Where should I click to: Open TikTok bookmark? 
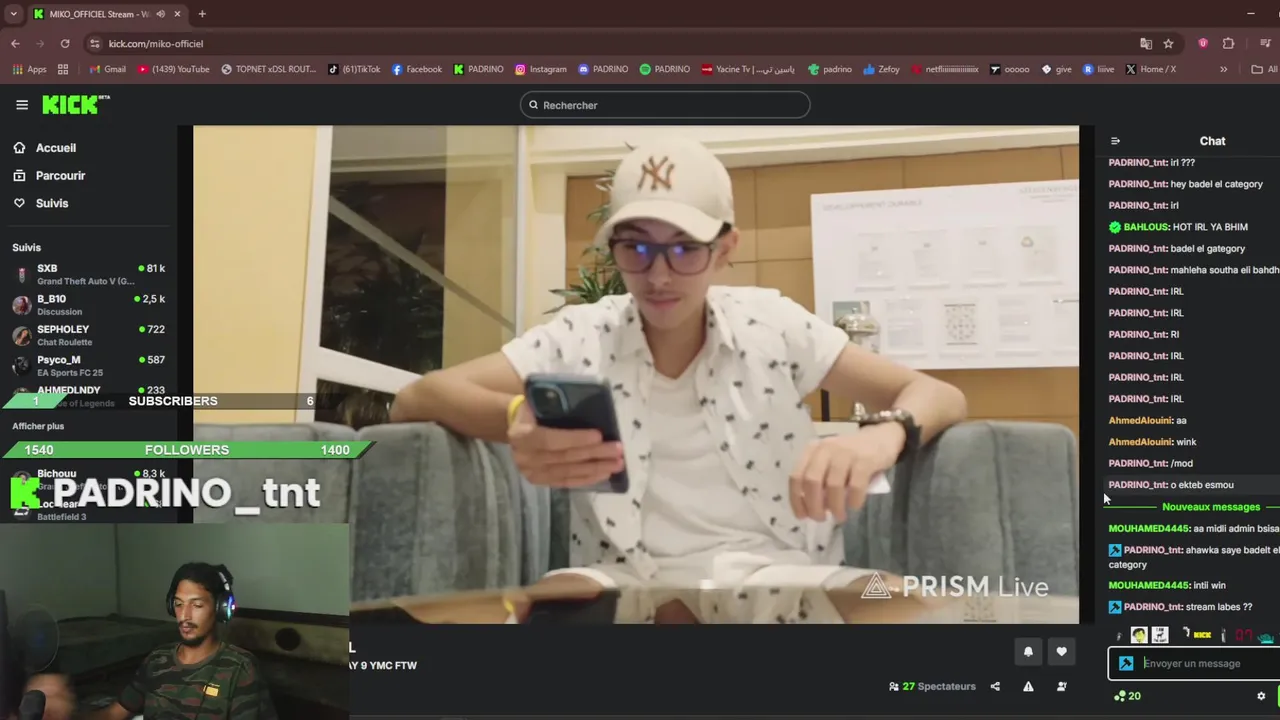click(353, 69)
